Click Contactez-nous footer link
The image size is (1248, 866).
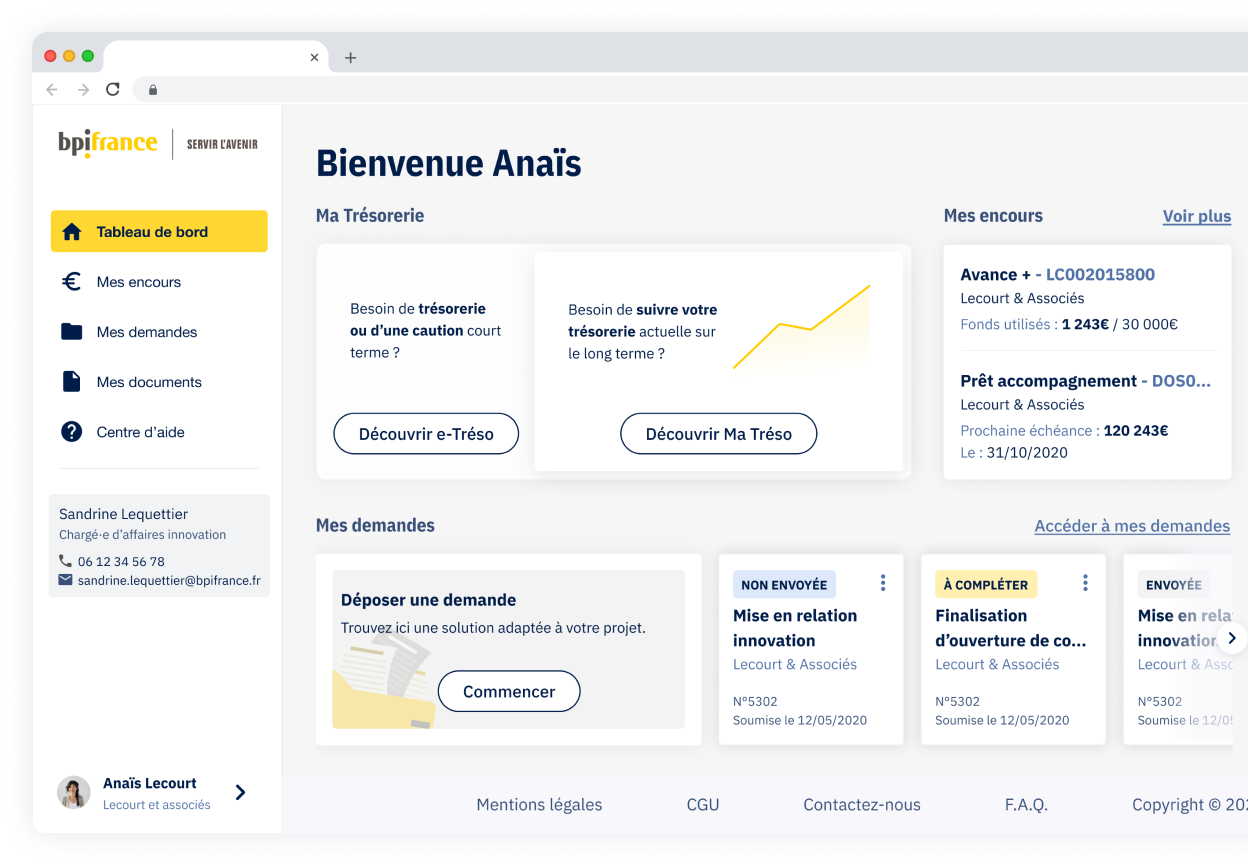click(862, 804)
